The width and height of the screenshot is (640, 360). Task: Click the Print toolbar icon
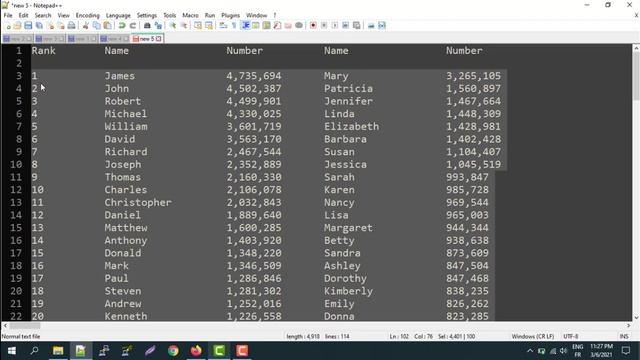click(x=71, y=25)
